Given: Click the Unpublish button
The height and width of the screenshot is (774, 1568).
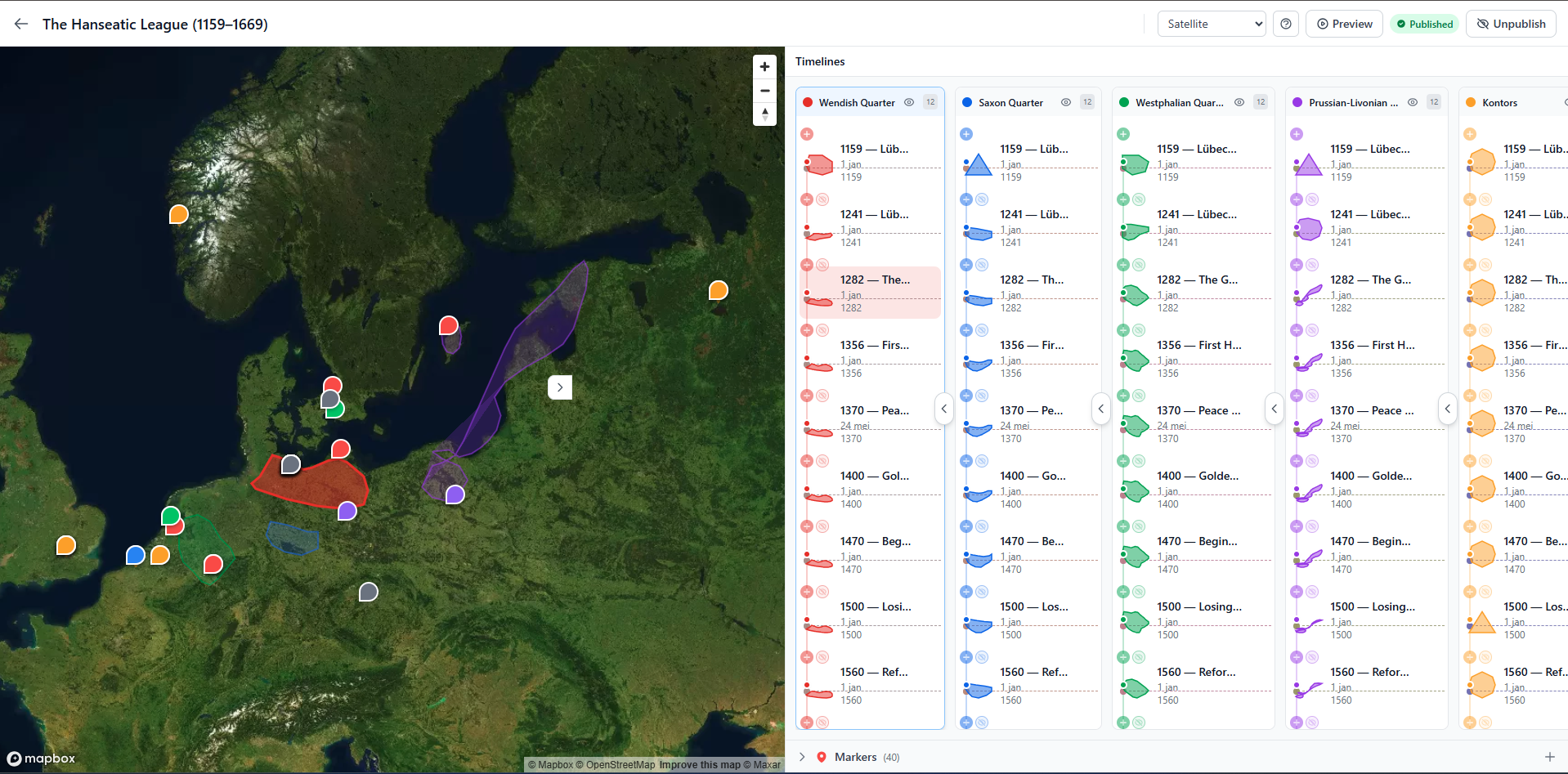Looking at the screenshot, I should 1510,24.
